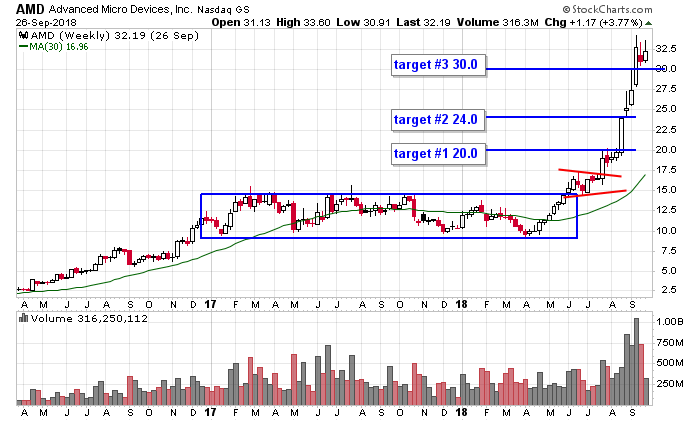Select the Open 31.13 value
This screenshot has width=700, height=421.
pos(241,22)
